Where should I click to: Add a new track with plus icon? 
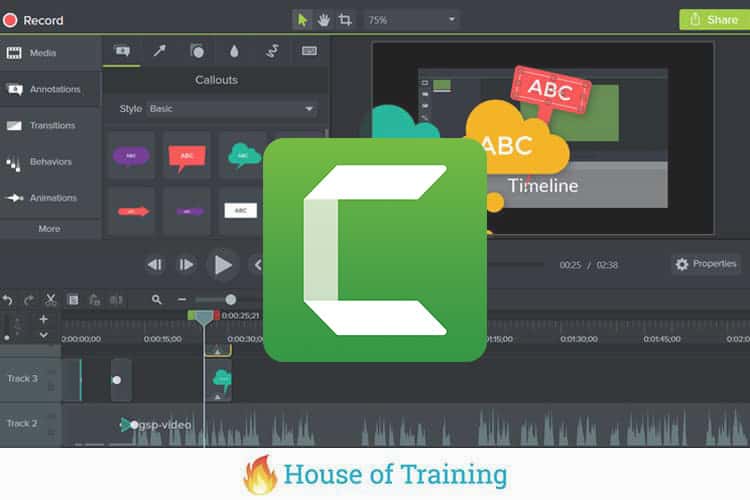click(44, 319)
